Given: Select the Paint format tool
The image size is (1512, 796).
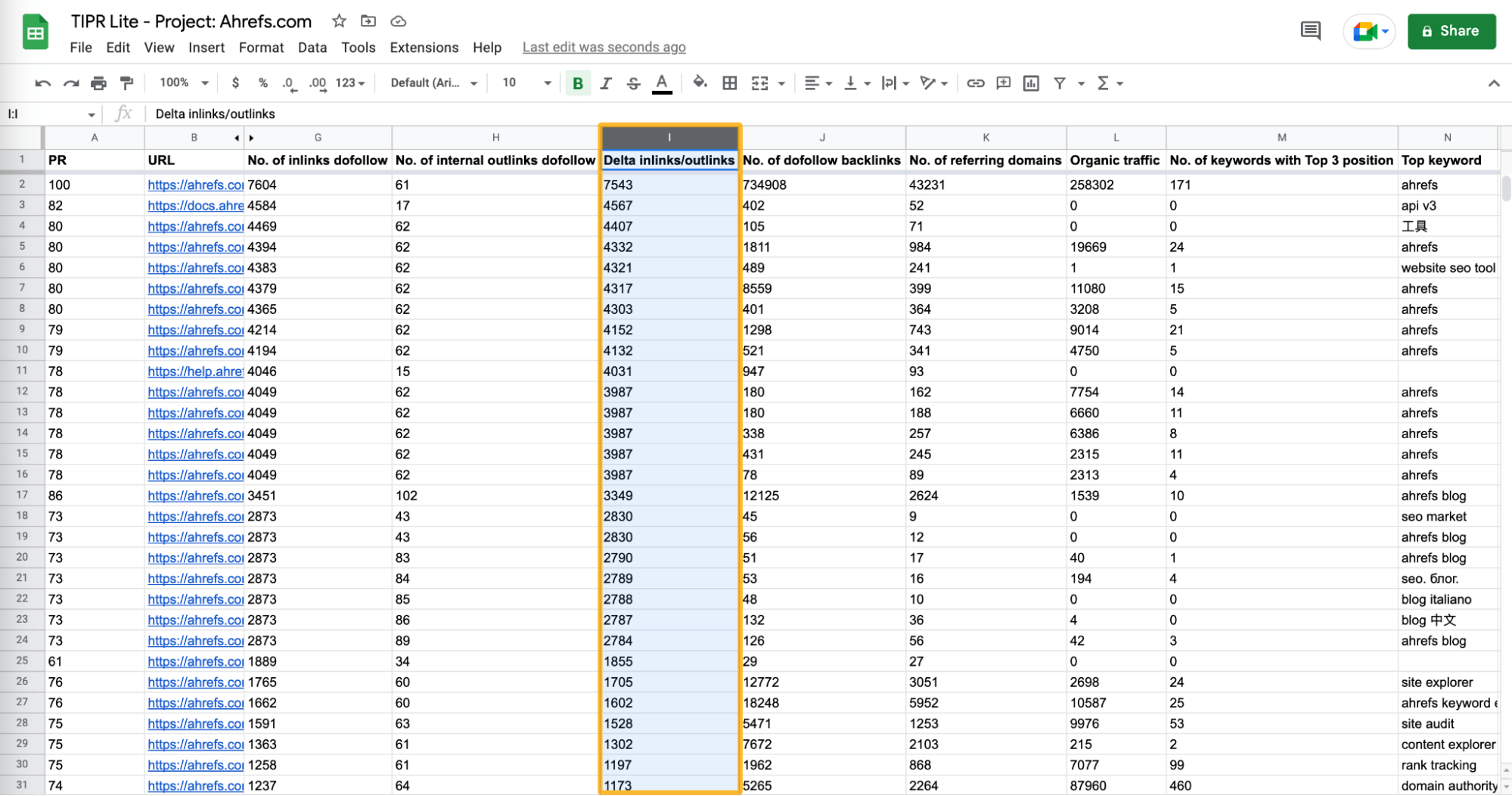Looking at the screenshot, I should point(126,83).
